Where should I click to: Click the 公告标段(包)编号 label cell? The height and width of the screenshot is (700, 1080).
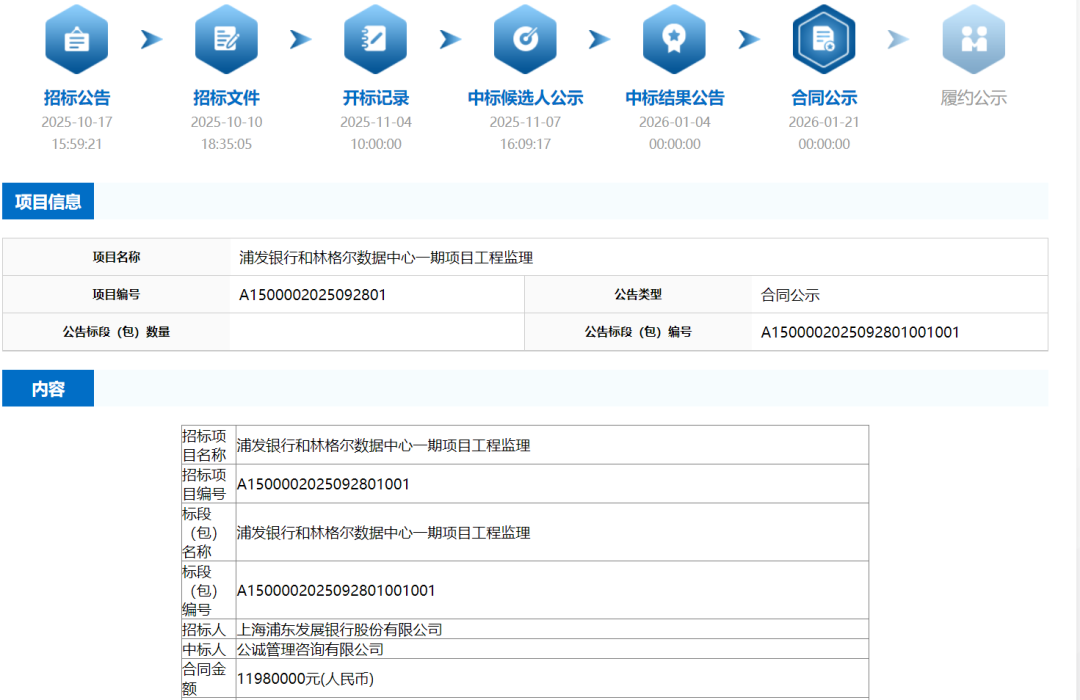click(638, 331)
